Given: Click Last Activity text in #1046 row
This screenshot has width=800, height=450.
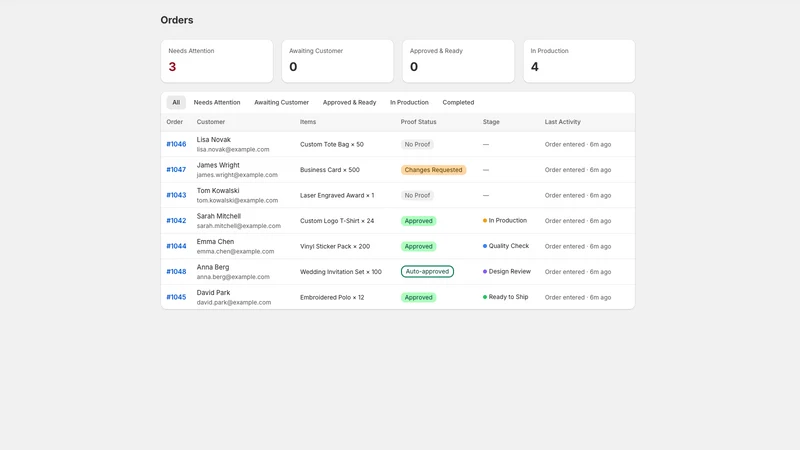Looking at the screenshot, I should 578,144.
